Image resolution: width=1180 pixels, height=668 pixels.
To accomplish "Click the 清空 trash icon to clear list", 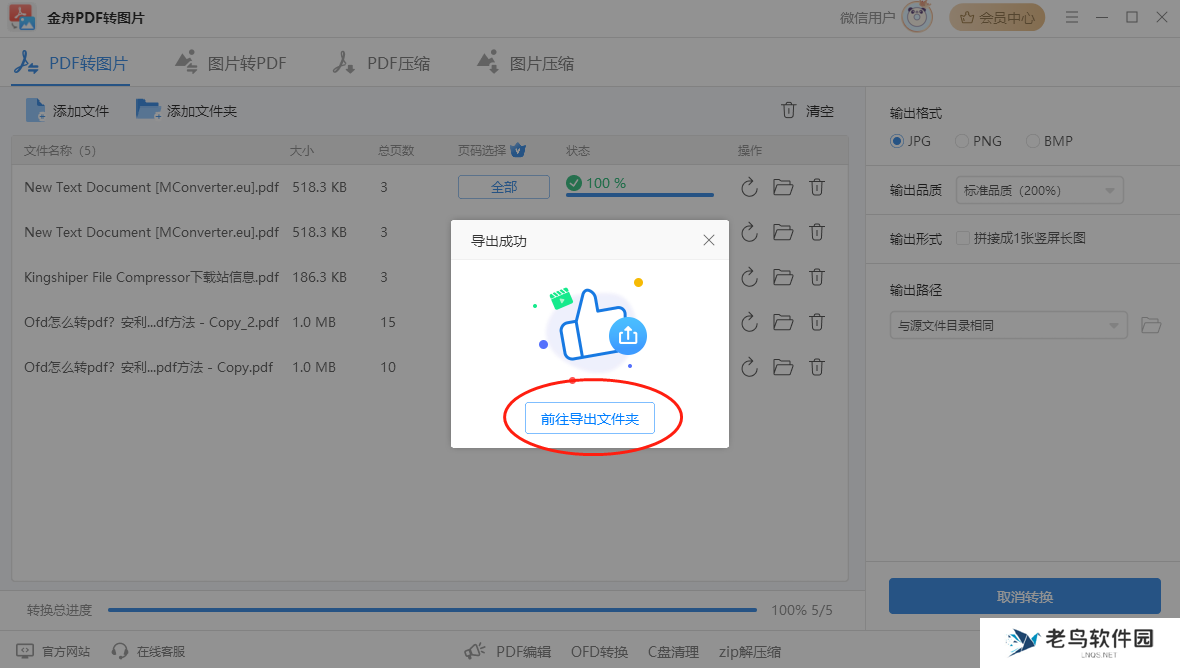I will [x=789, y=110].
